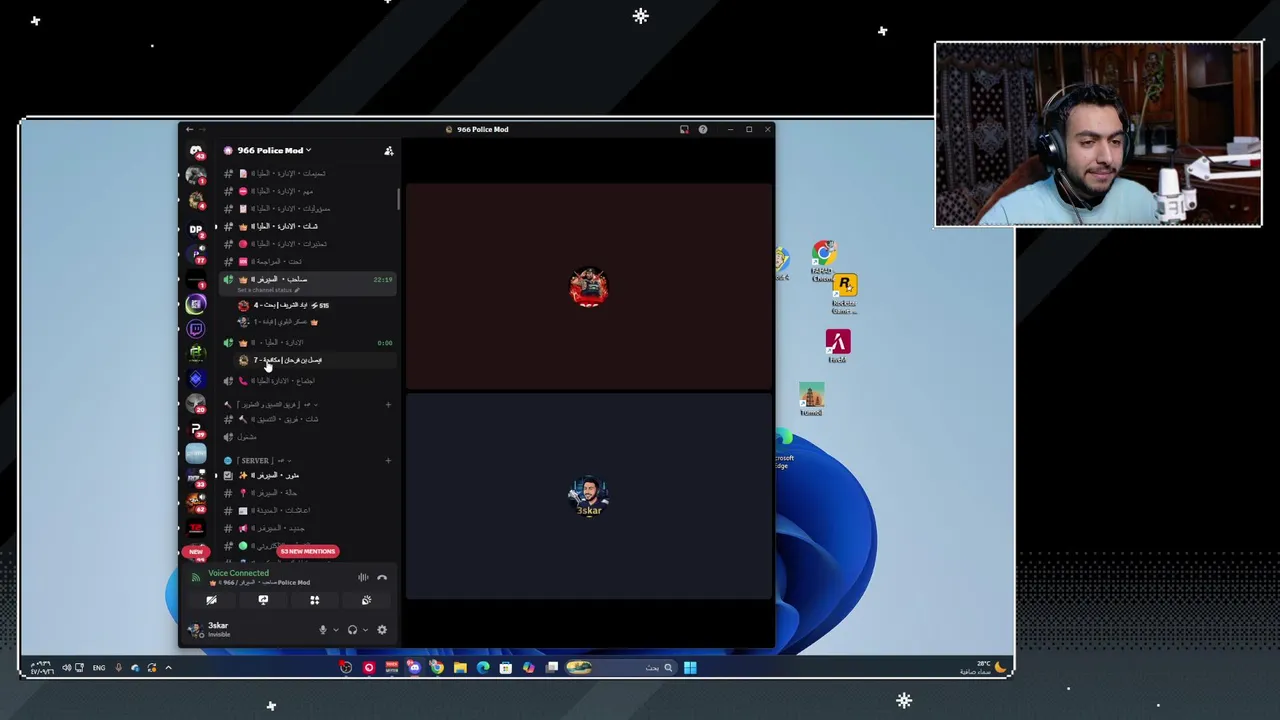Open Discord help icon in title bar

tap(703, 129)
